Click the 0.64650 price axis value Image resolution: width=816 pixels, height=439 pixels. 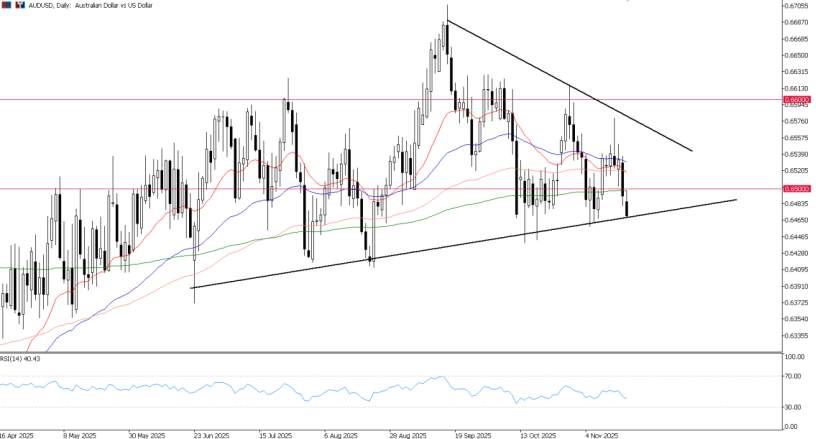797,220
